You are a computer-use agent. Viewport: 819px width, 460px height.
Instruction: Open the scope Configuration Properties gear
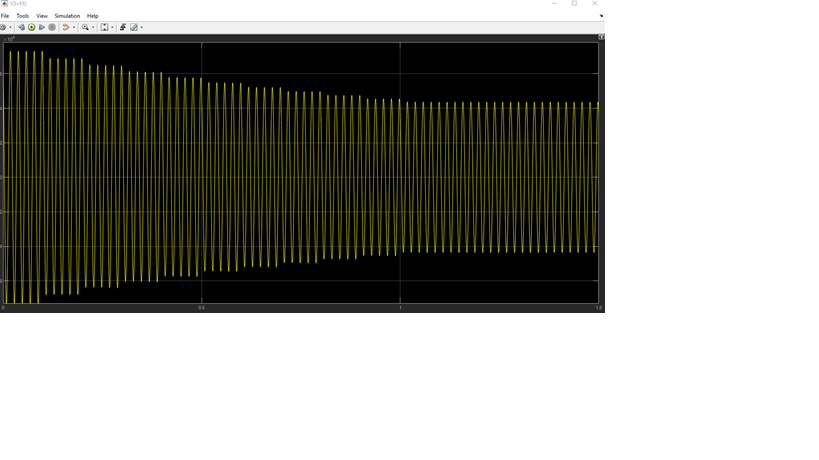point(3,27)
